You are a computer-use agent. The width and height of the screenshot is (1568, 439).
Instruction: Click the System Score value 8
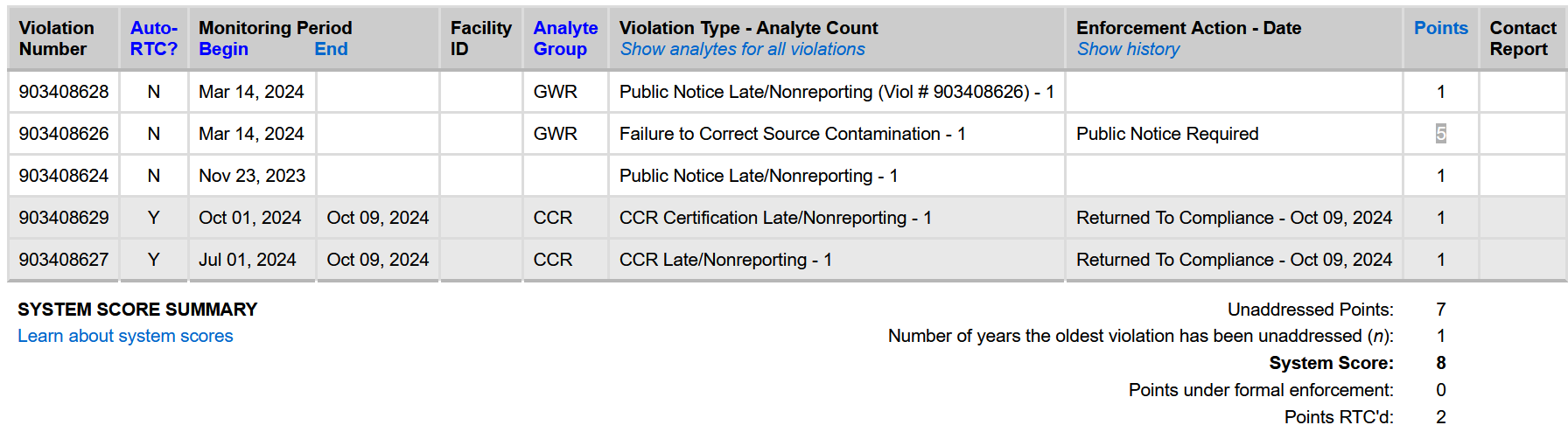[1440, 363]
